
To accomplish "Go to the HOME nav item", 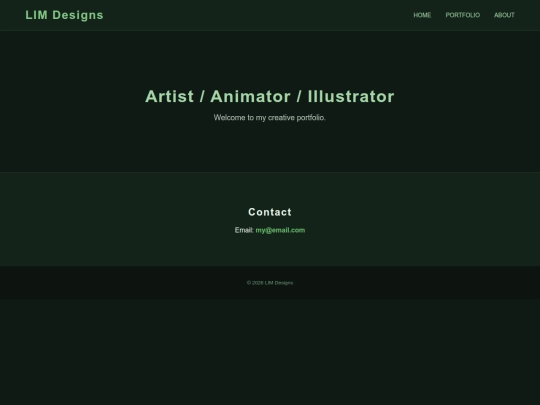I will pyautogui.click(x=422, y=15).
